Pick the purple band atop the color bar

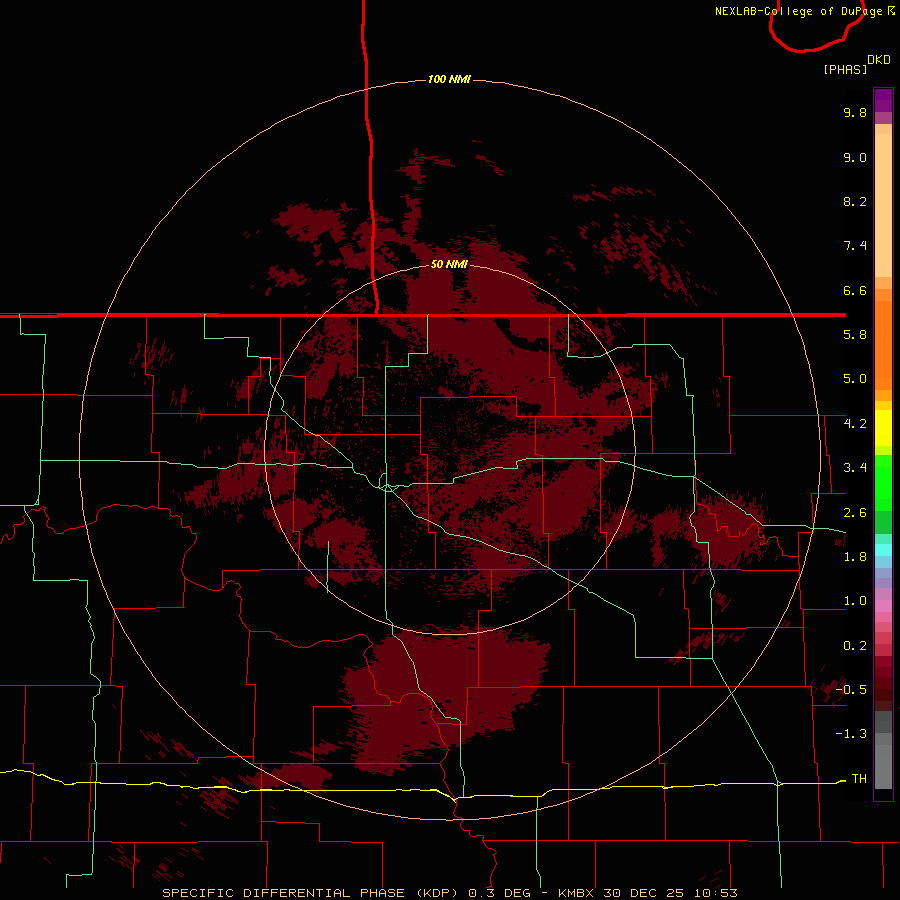(x=883, y=100)
